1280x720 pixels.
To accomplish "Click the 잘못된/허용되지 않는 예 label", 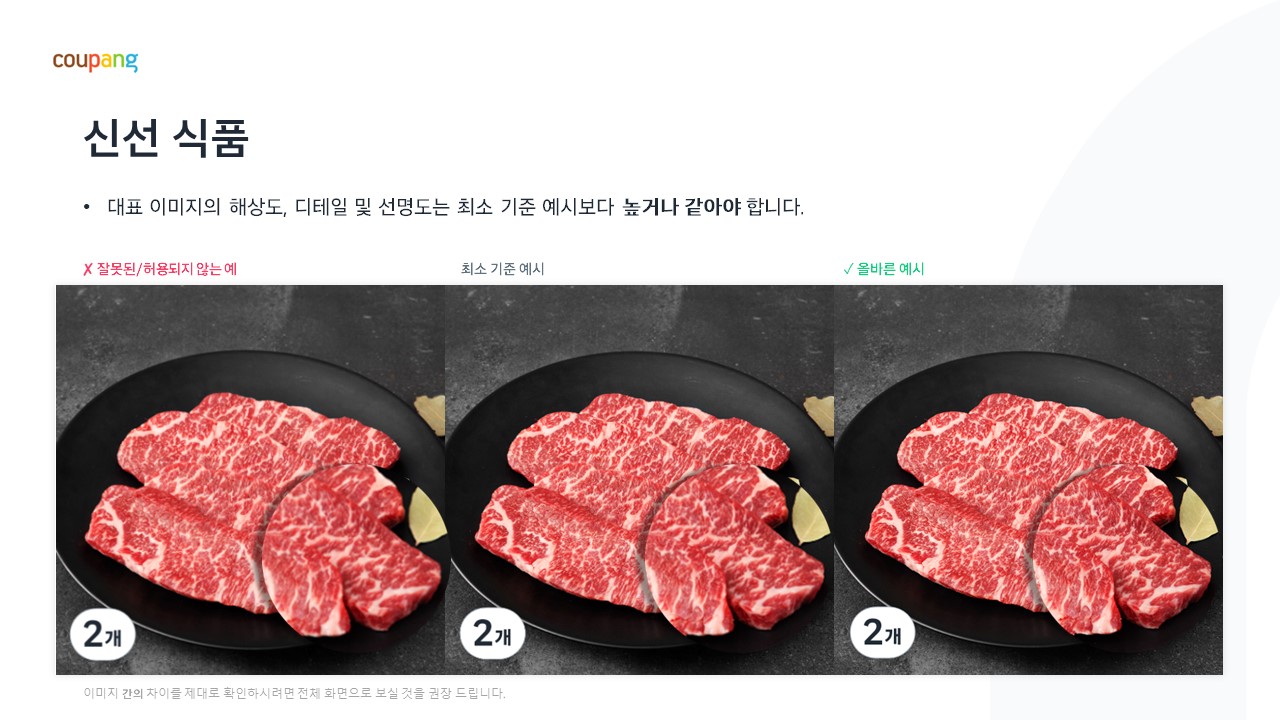I will click(x=167, y=269).
